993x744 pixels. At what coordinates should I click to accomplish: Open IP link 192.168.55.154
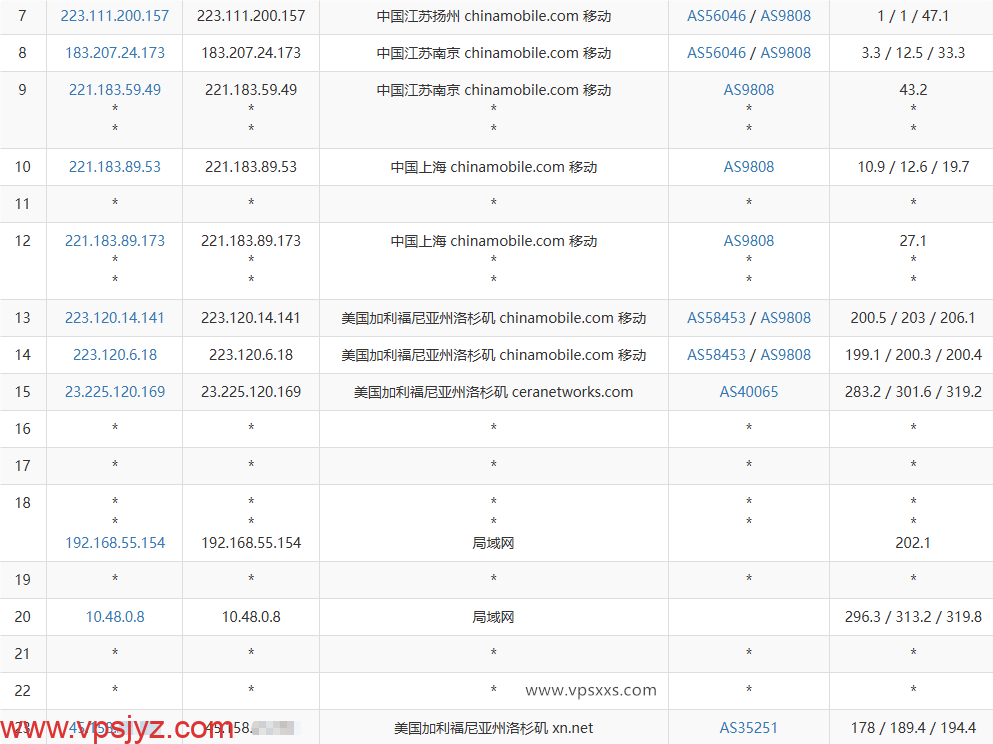pyautogui.click(x=115, y=543)
